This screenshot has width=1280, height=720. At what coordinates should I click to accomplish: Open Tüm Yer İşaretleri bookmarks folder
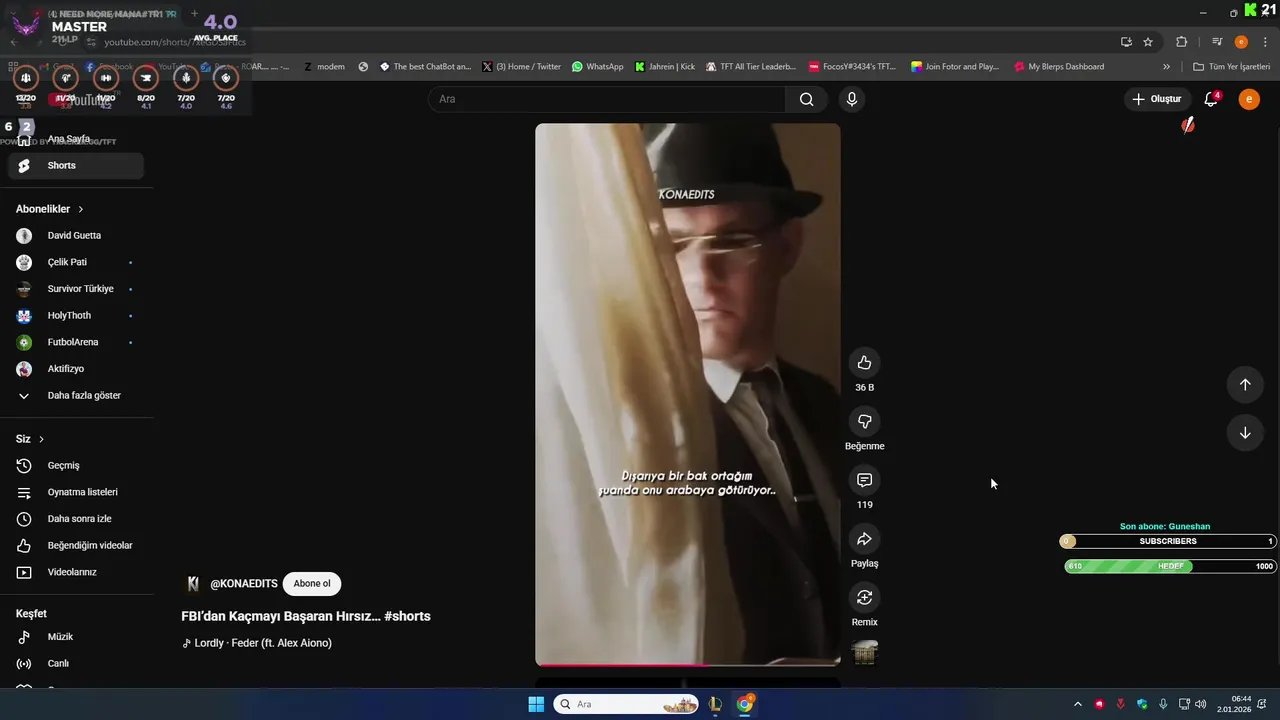(x=1231, y=67)
